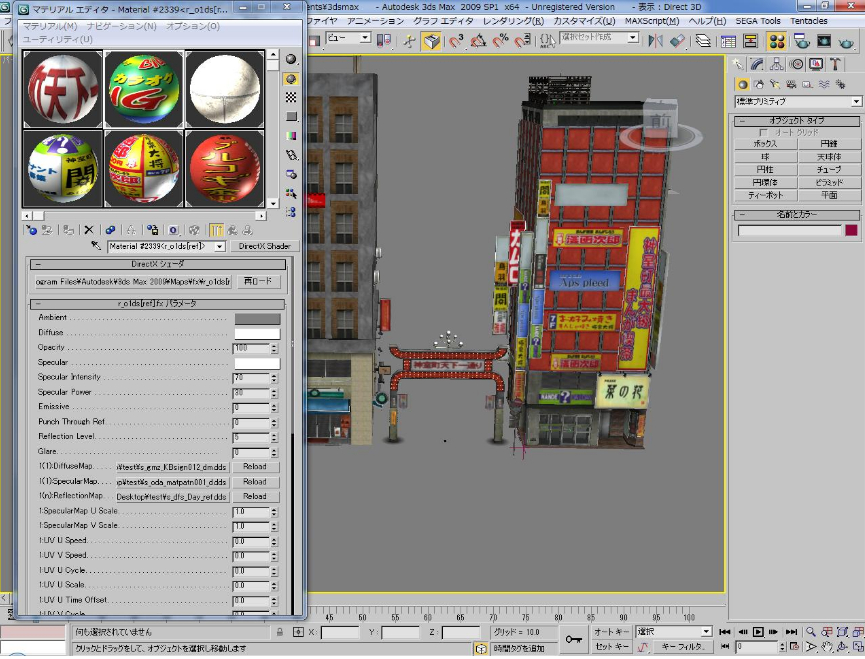
Task: Enable the オートグリッド checkbox
Action: pyautogui.click(x=764, y=132)
